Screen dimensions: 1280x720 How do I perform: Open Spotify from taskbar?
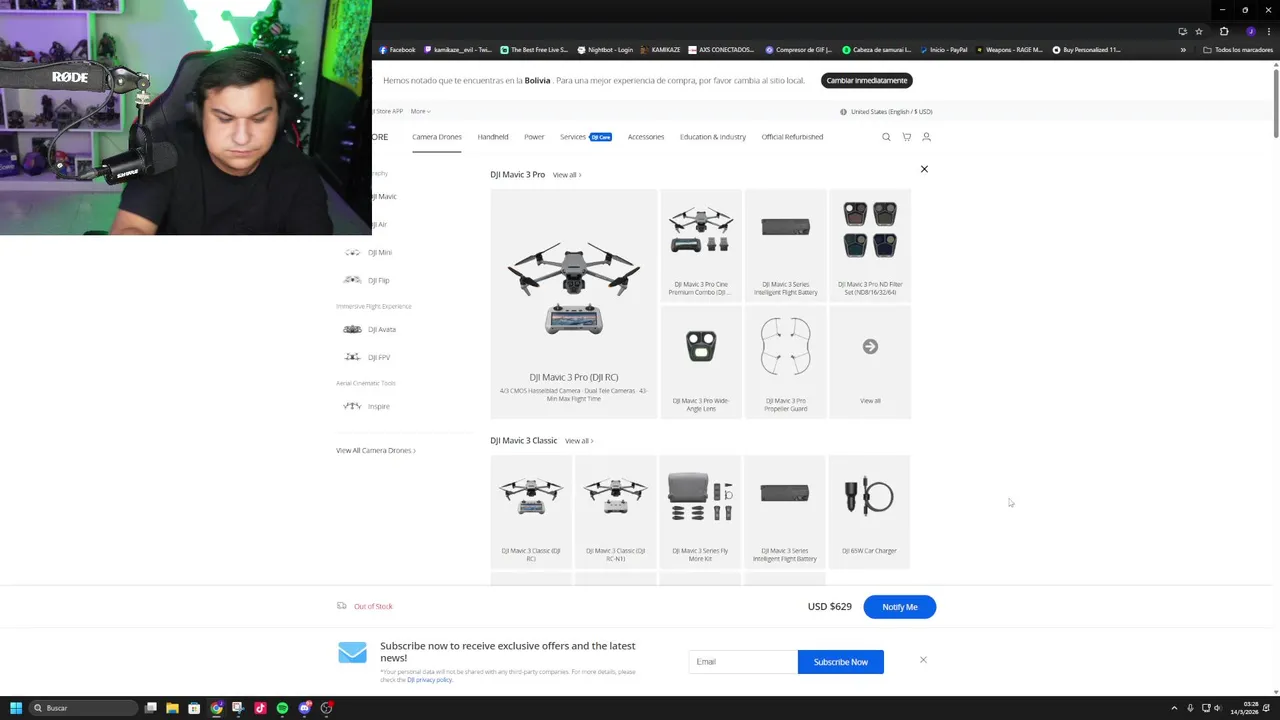pos(282,708)
